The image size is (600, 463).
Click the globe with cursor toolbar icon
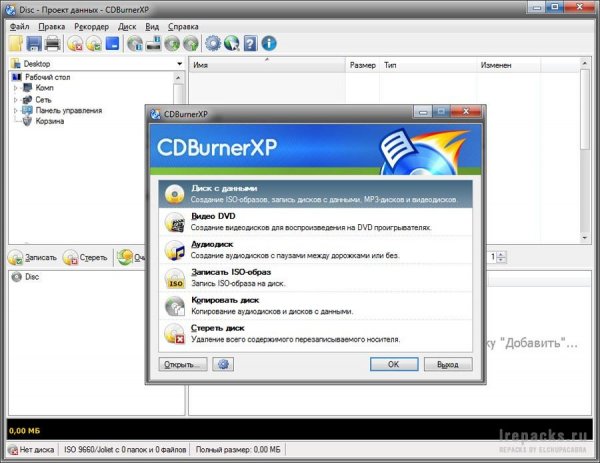coord(232,44)
